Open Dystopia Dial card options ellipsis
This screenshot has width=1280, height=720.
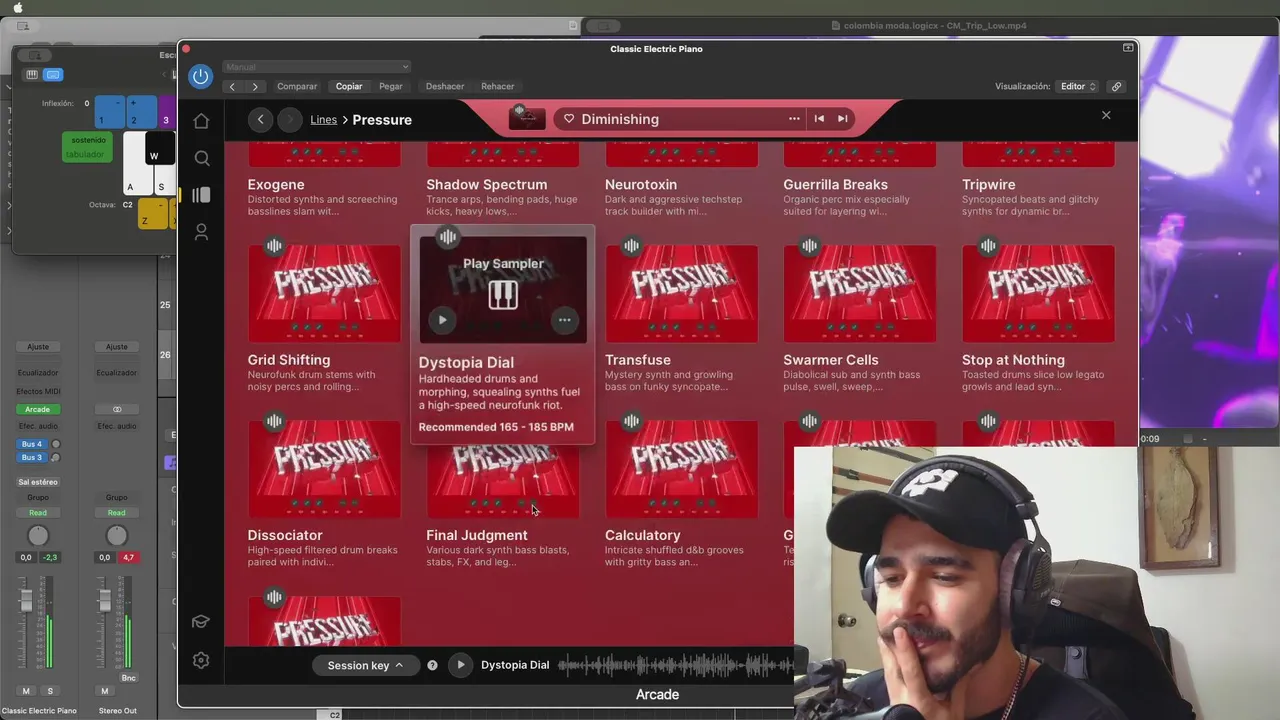click(x=564, y=320)
